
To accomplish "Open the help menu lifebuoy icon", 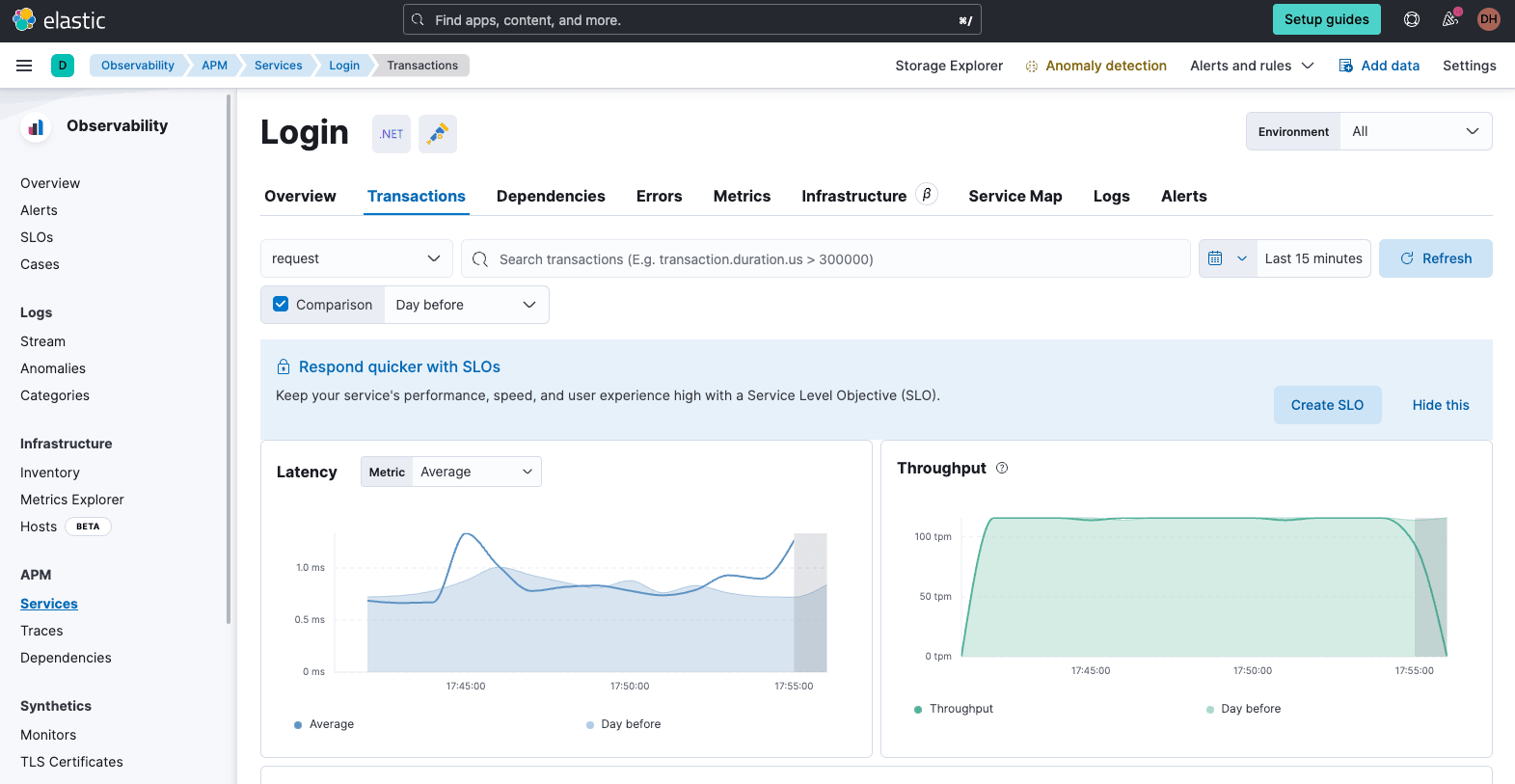I will [1411, 19].
